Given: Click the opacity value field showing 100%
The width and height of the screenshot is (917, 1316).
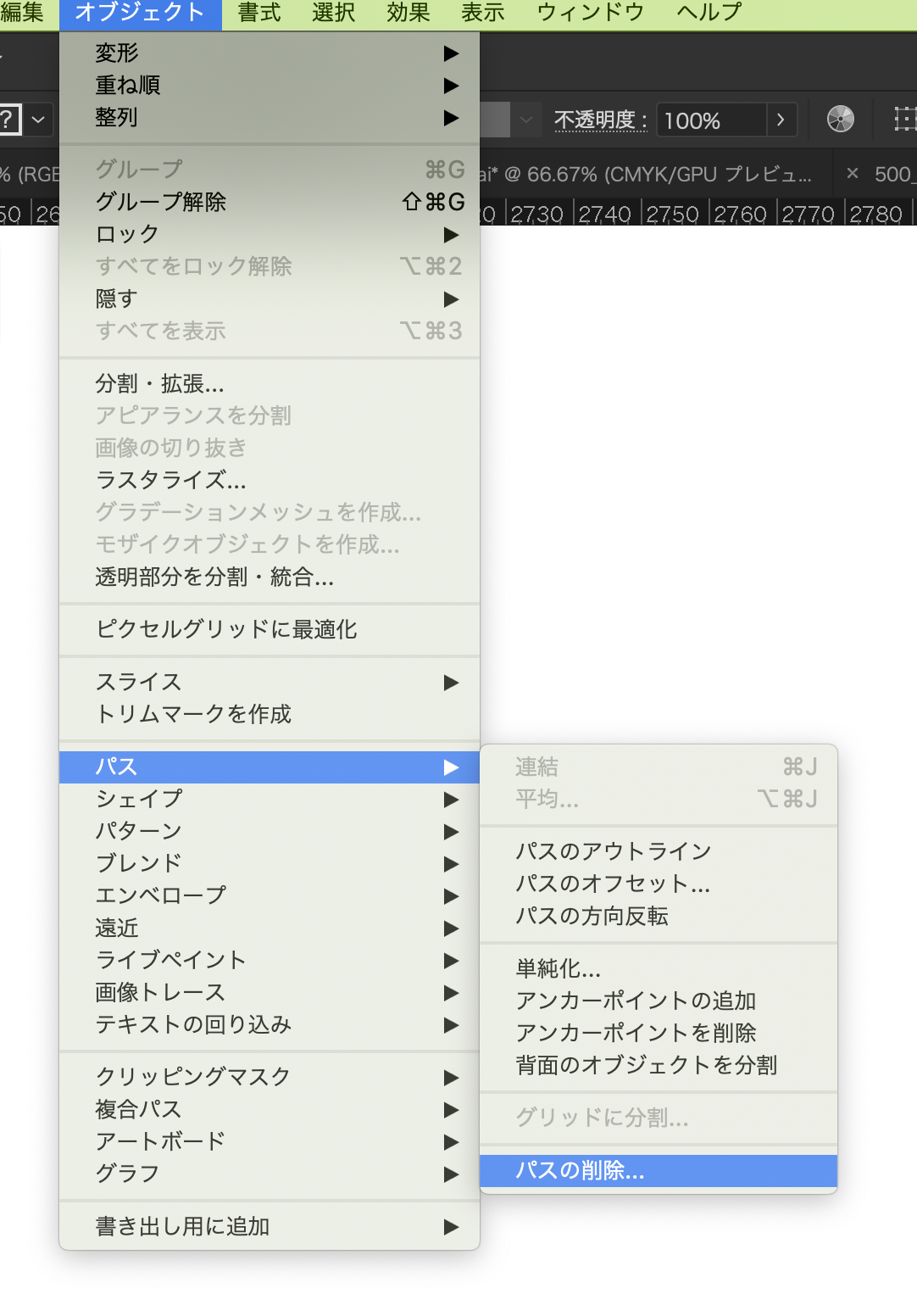Looking at the screenshot, I should (x=712, y=120).
